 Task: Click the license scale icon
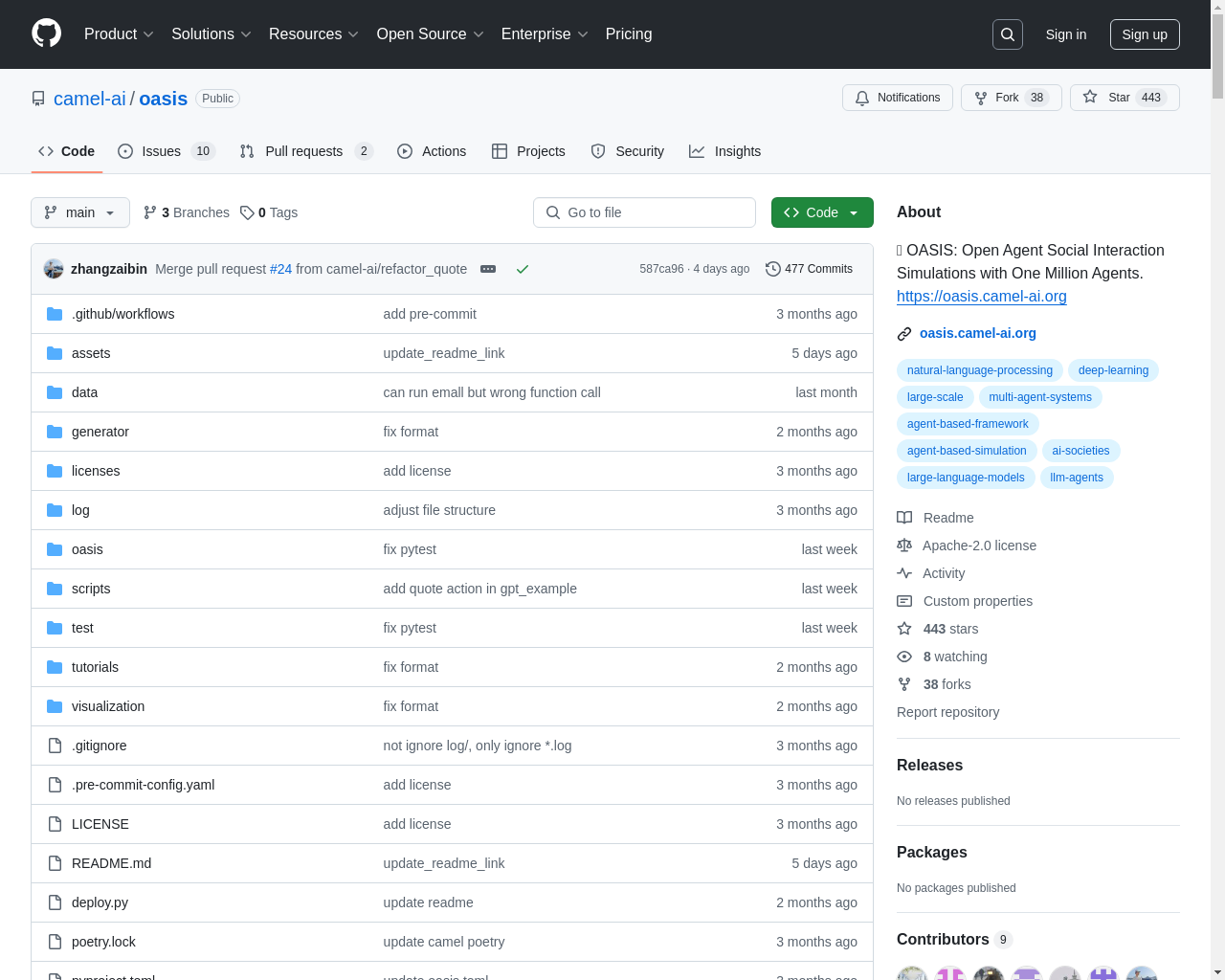click(904, 546)
